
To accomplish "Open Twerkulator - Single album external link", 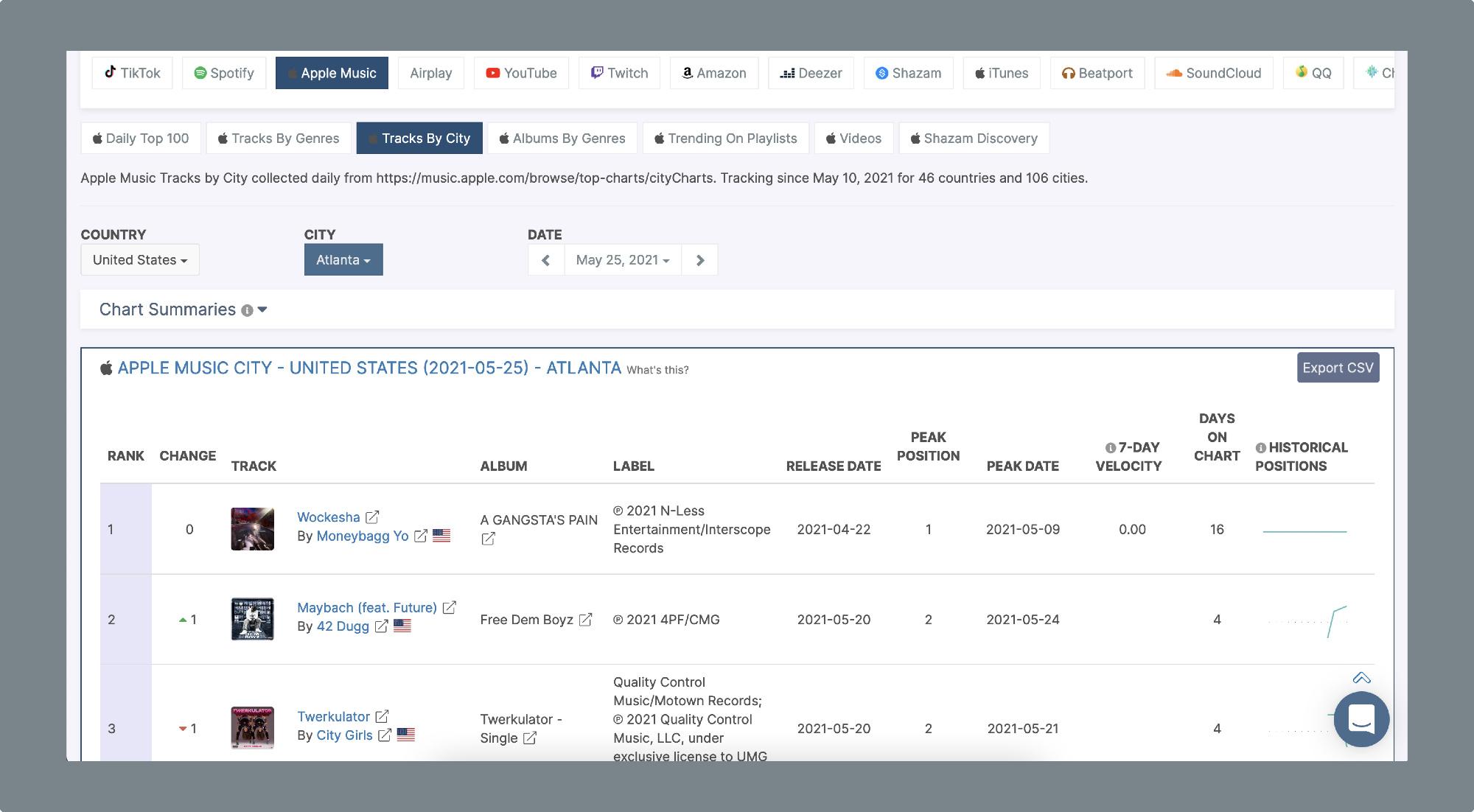I will point(530,738).
